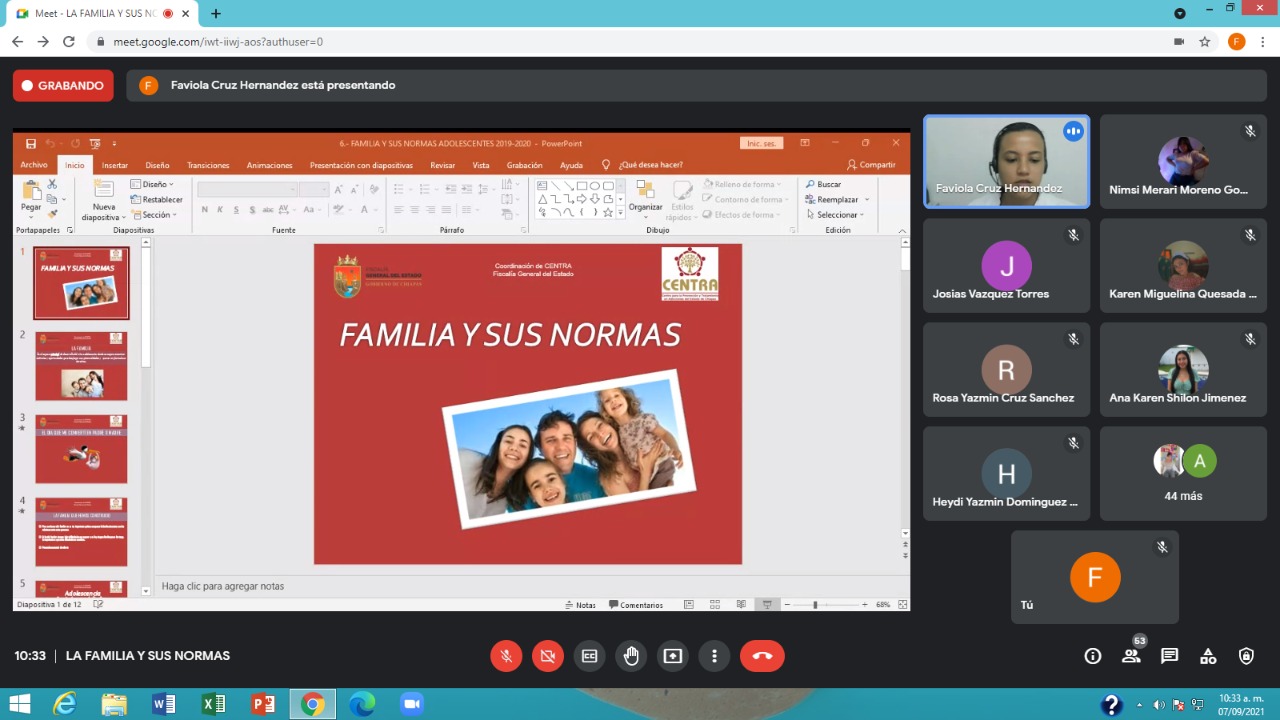
Task: Open a new Chrome tab
Action: 216,14
